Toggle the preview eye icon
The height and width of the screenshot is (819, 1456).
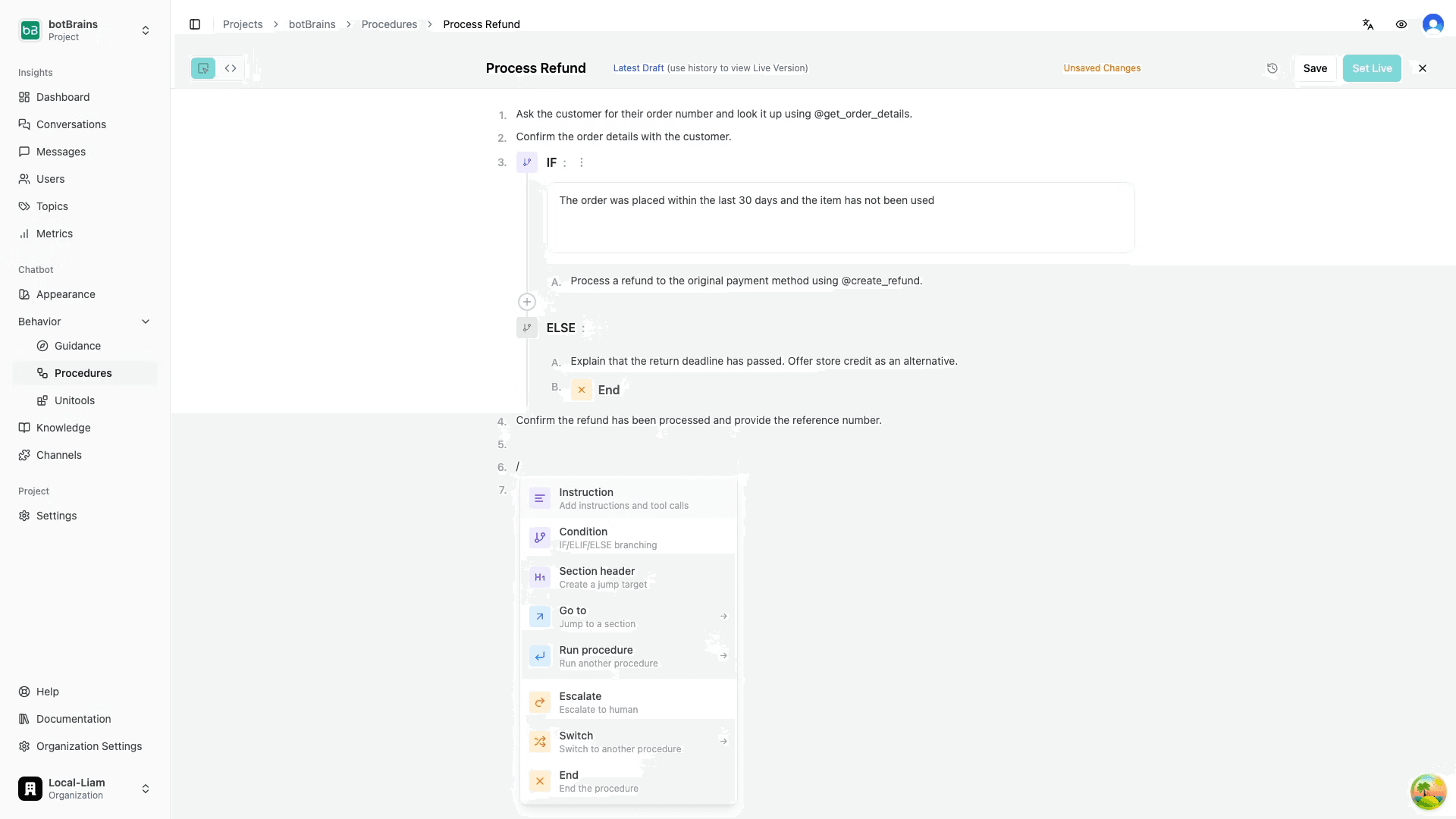pos(1401,24)
